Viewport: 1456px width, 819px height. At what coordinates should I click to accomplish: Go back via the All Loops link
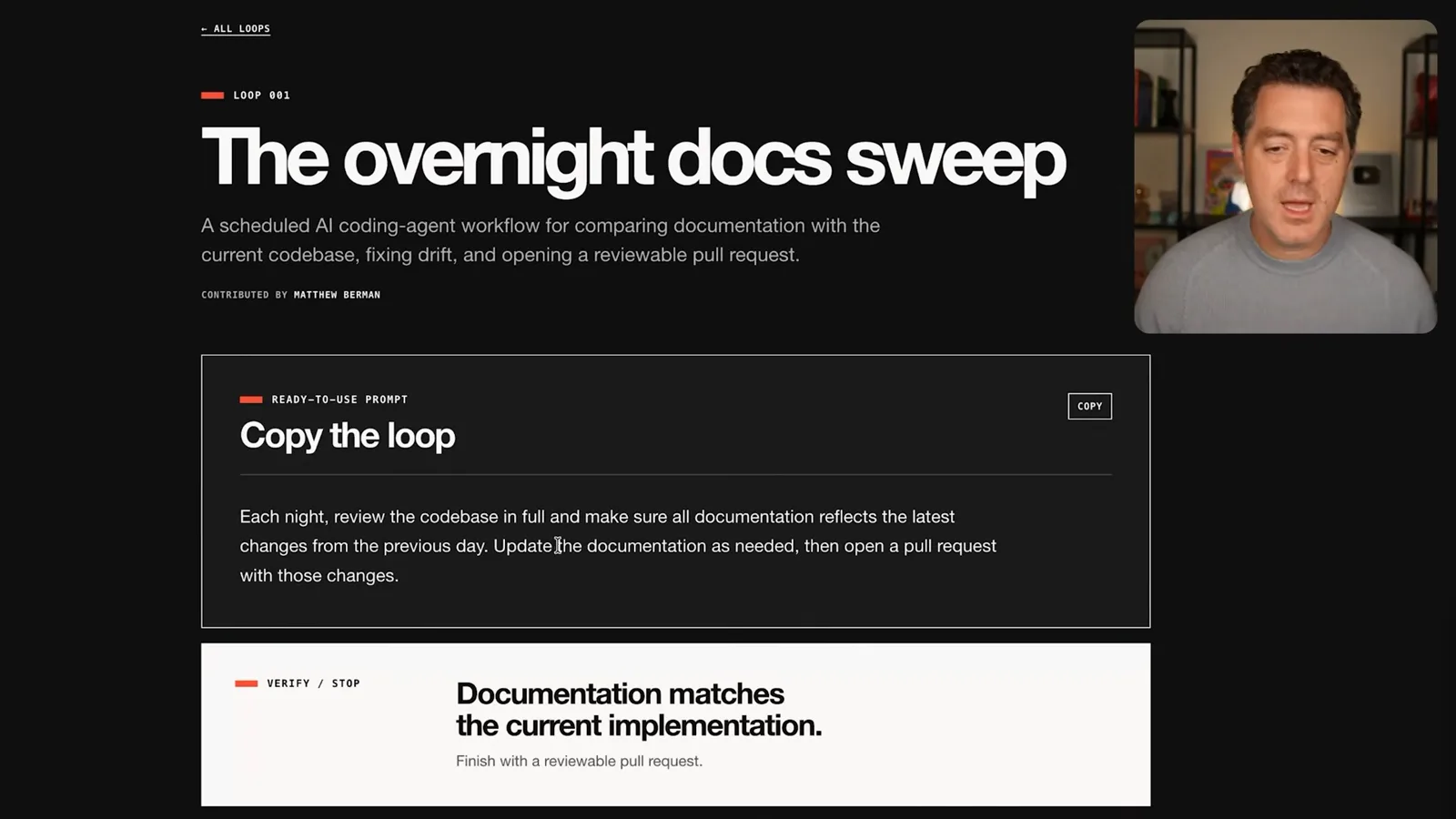pos(236,29)
